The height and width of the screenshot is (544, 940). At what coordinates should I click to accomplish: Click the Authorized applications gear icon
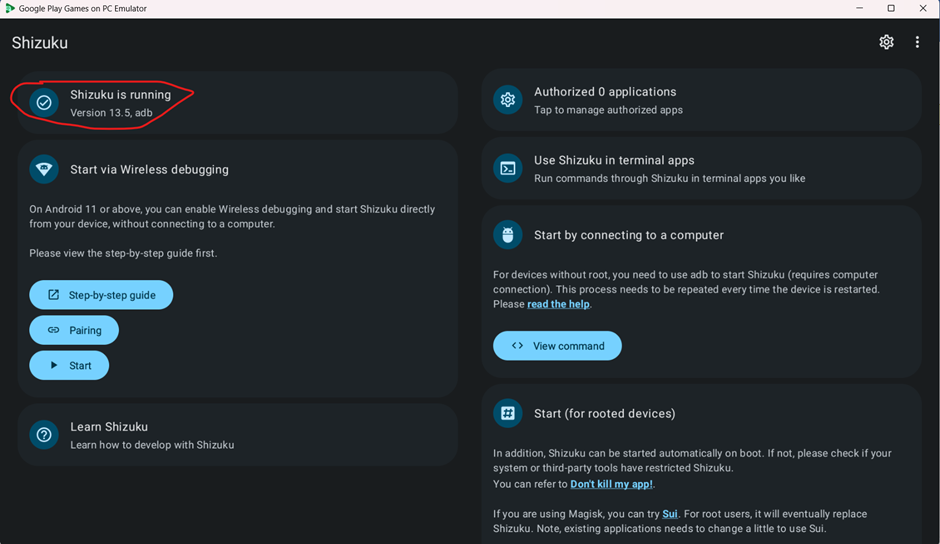click(508, 100)
